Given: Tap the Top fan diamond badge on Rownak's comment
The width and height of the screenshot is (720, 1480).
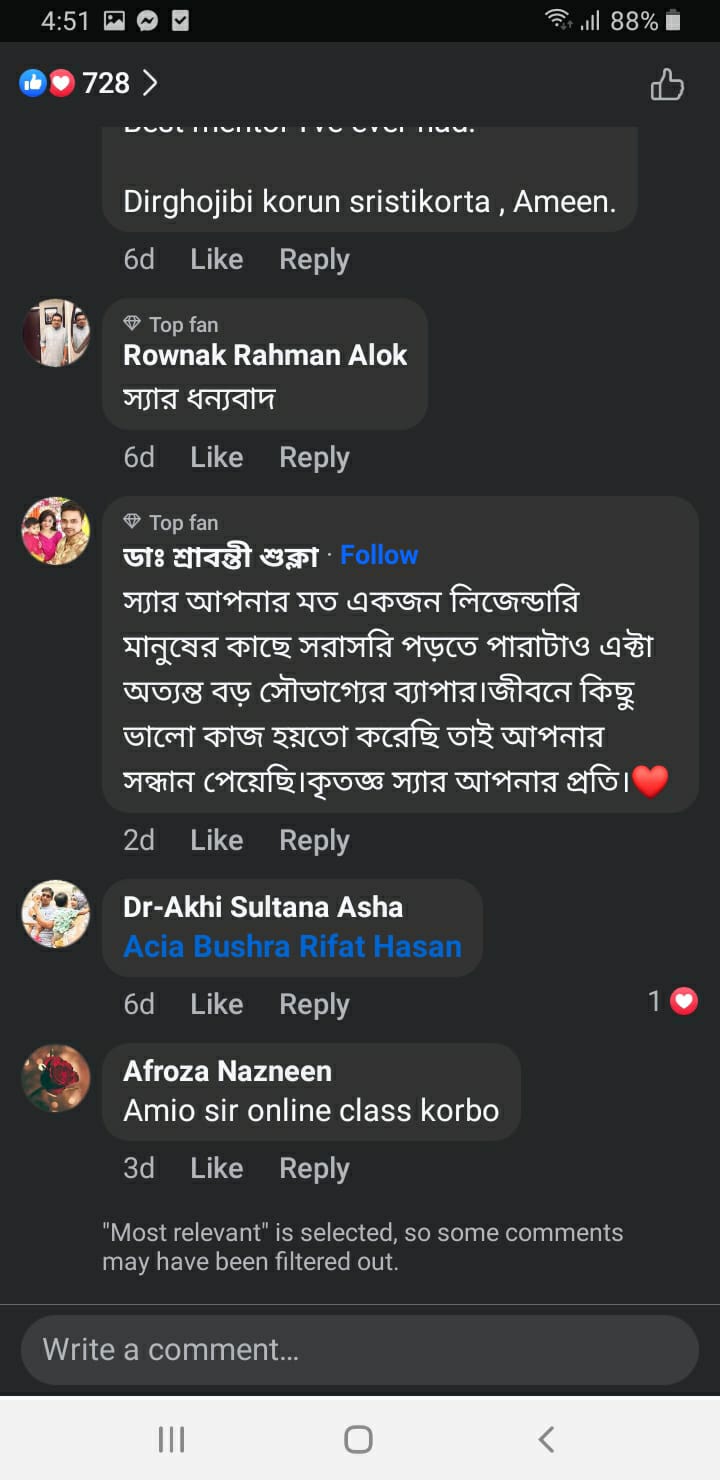Looking at the screenshot, I should point(132,324).
